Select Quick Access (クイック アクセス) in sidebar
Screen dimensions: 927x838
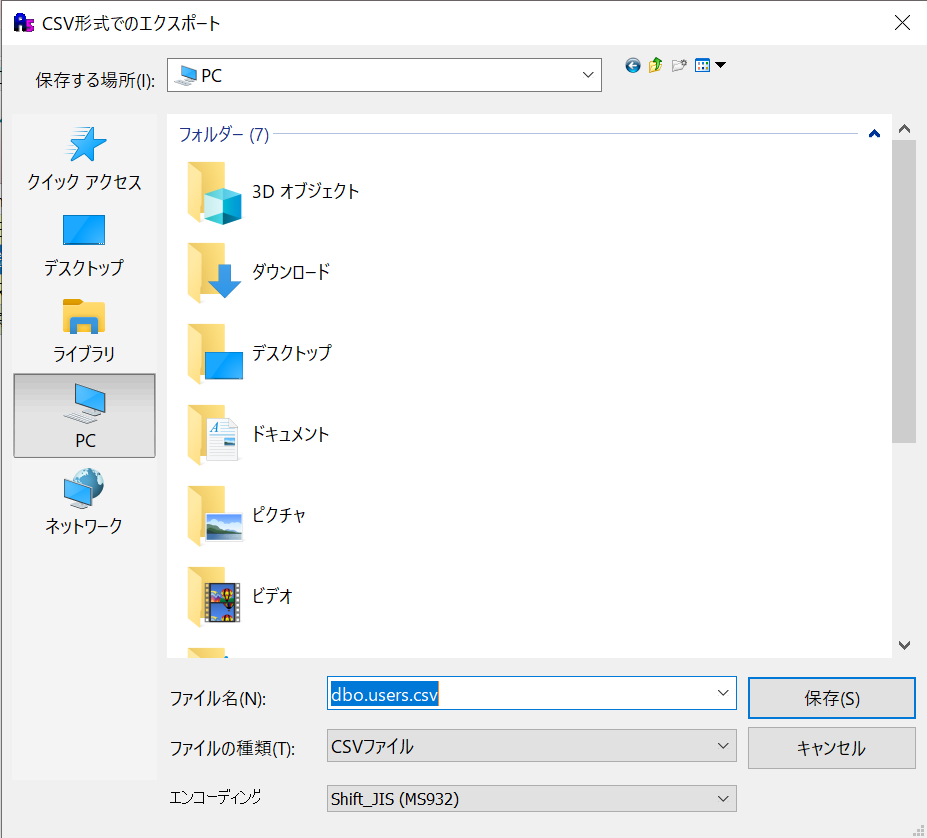[x=85, y=158]
